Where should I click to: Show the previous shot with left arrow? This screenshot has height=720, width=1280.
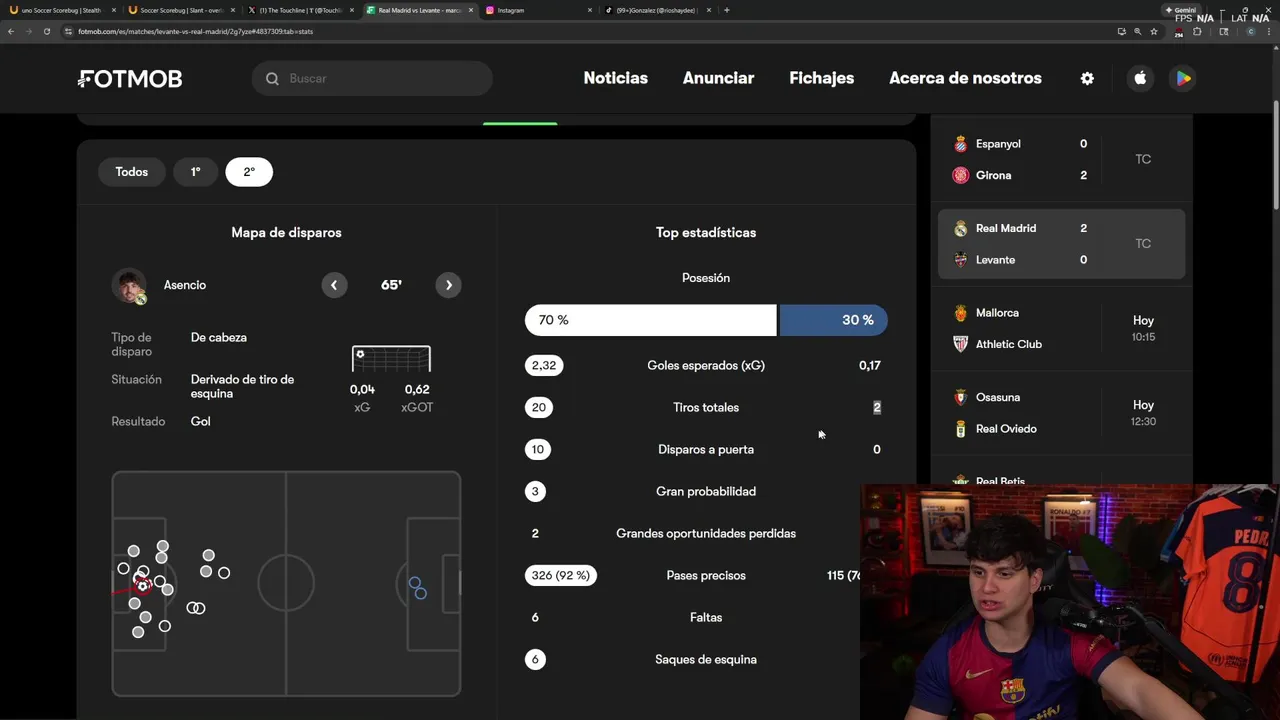(x=334, y=285)
